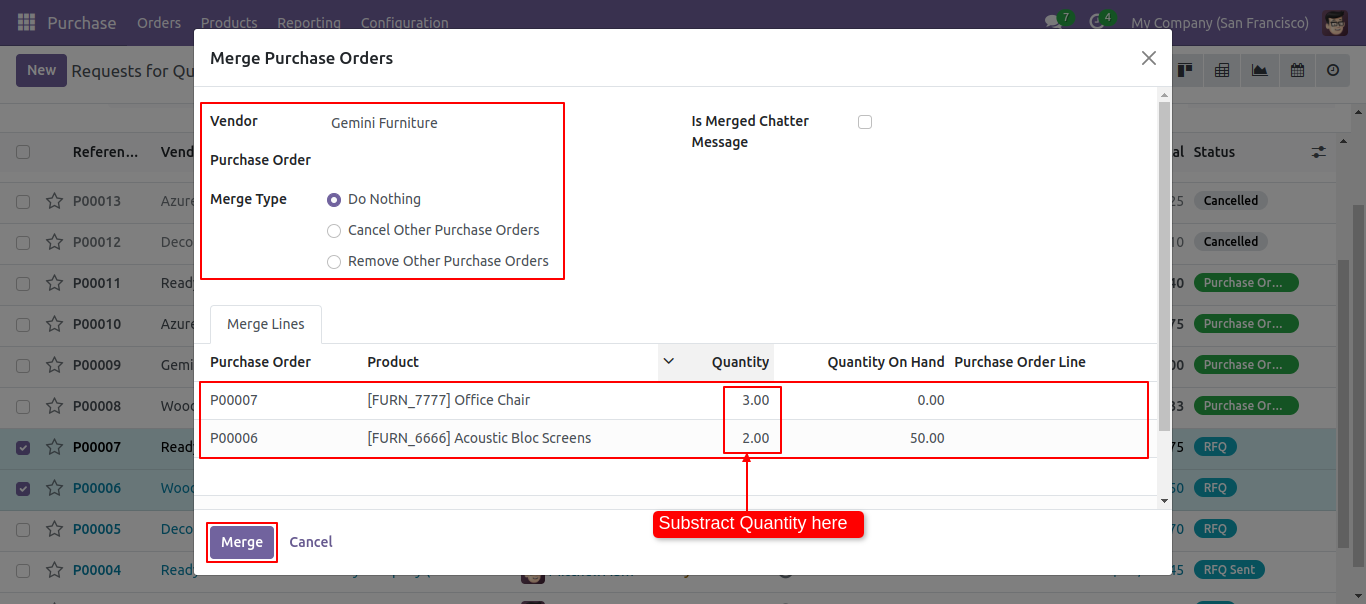The width and height of the screenshot is (1366, 604).
Task: Star the P00006 order as favorite
Action: (x=54, y=488)
